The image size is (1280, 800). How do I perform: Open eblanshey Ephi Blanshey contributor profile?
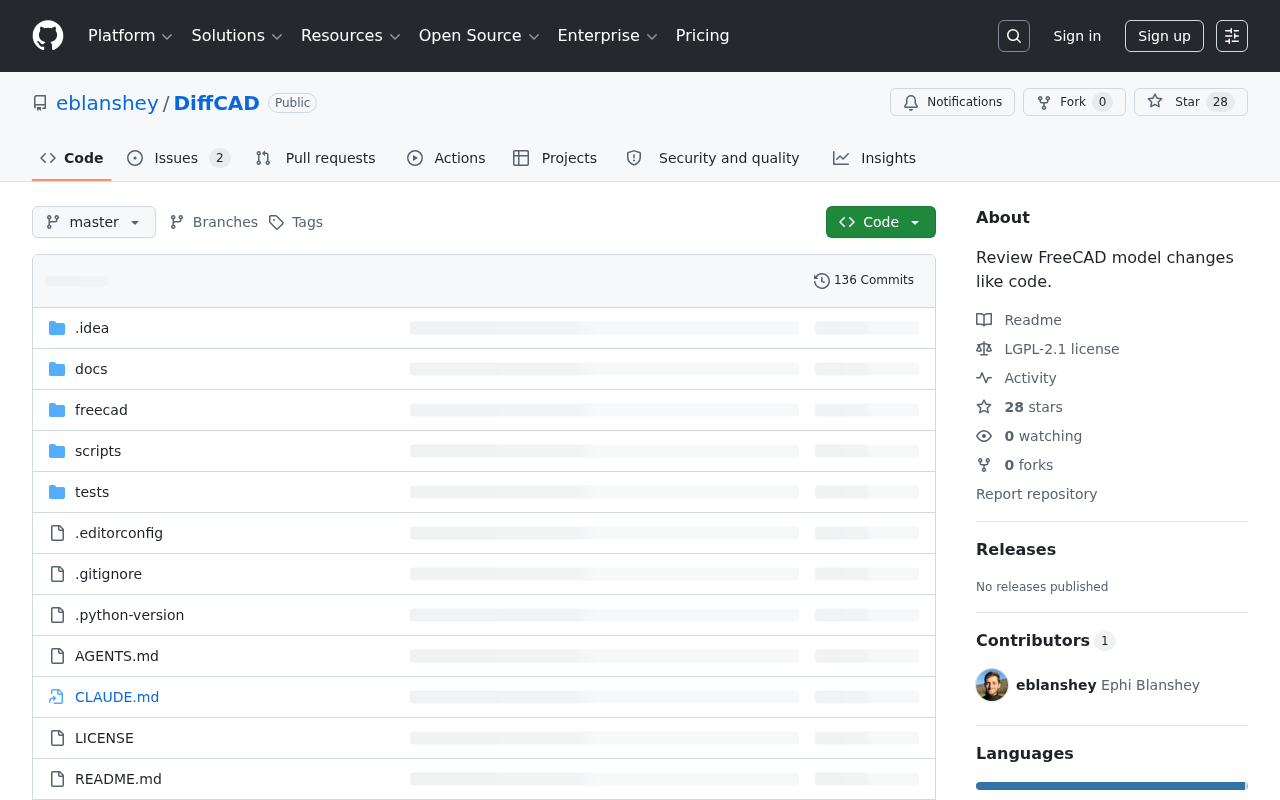pos(1108,685)
